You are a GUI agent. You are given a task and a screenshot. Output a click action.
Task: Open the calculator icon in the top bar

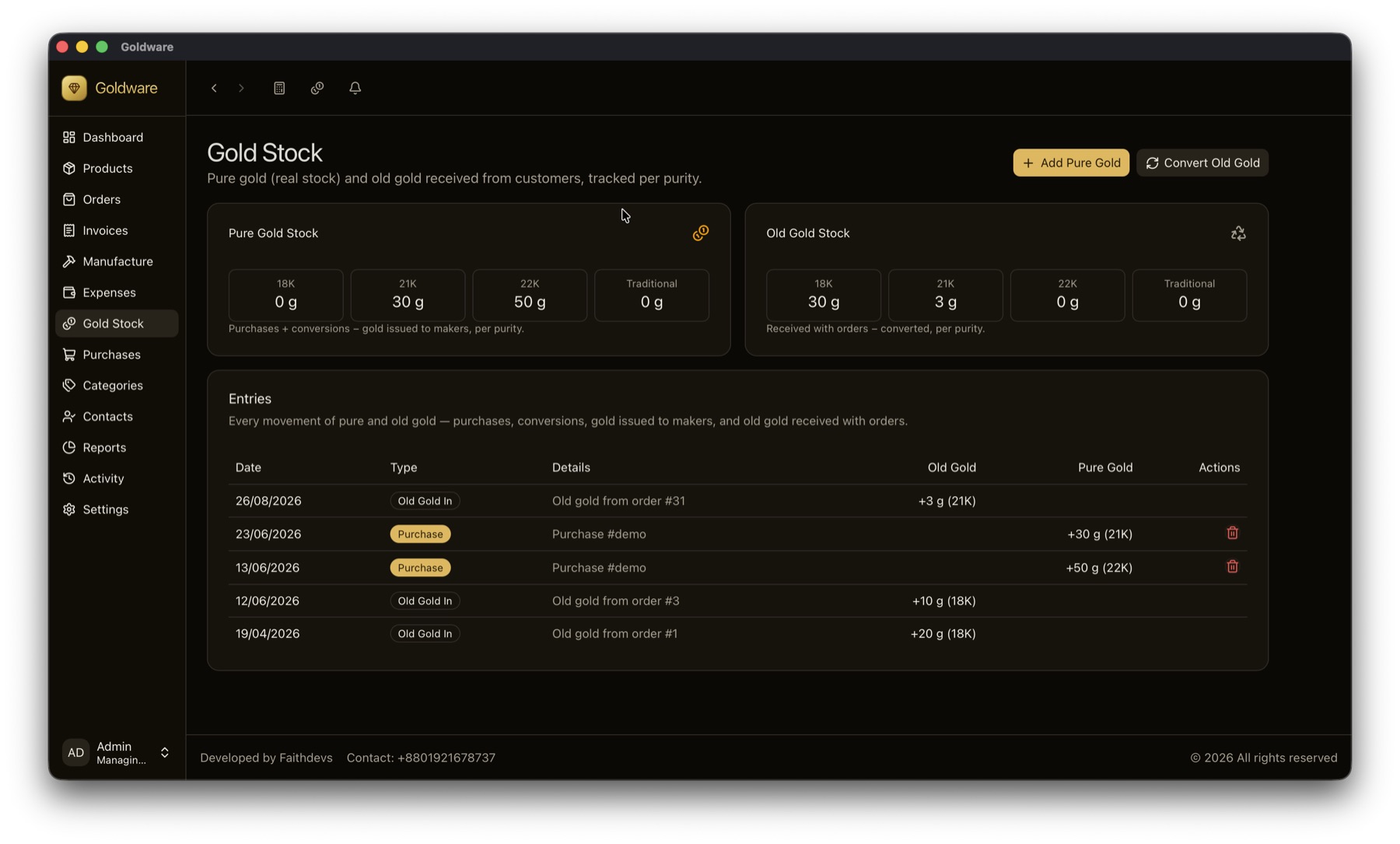click(279, 88)
